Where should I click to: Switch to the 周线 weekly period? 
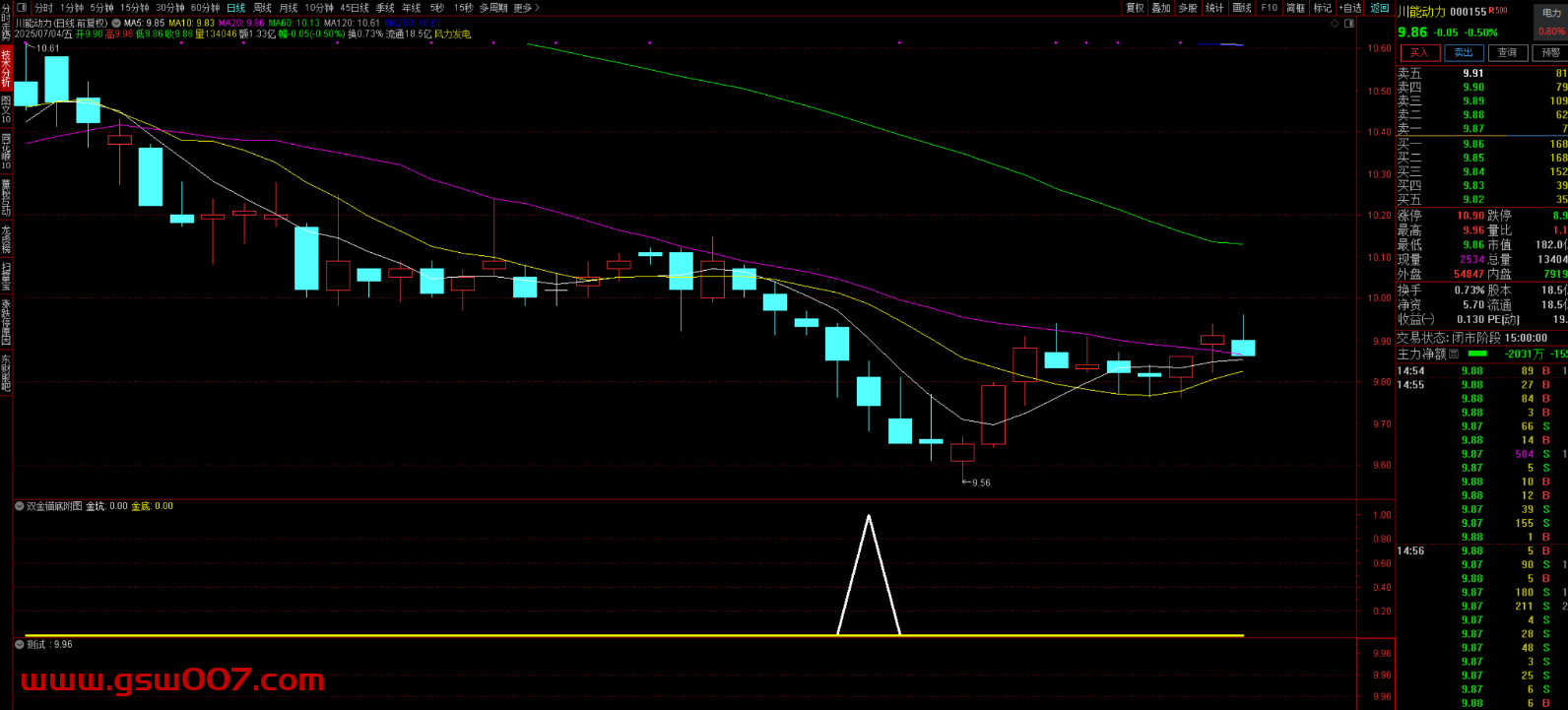click(x=262, y=8)
